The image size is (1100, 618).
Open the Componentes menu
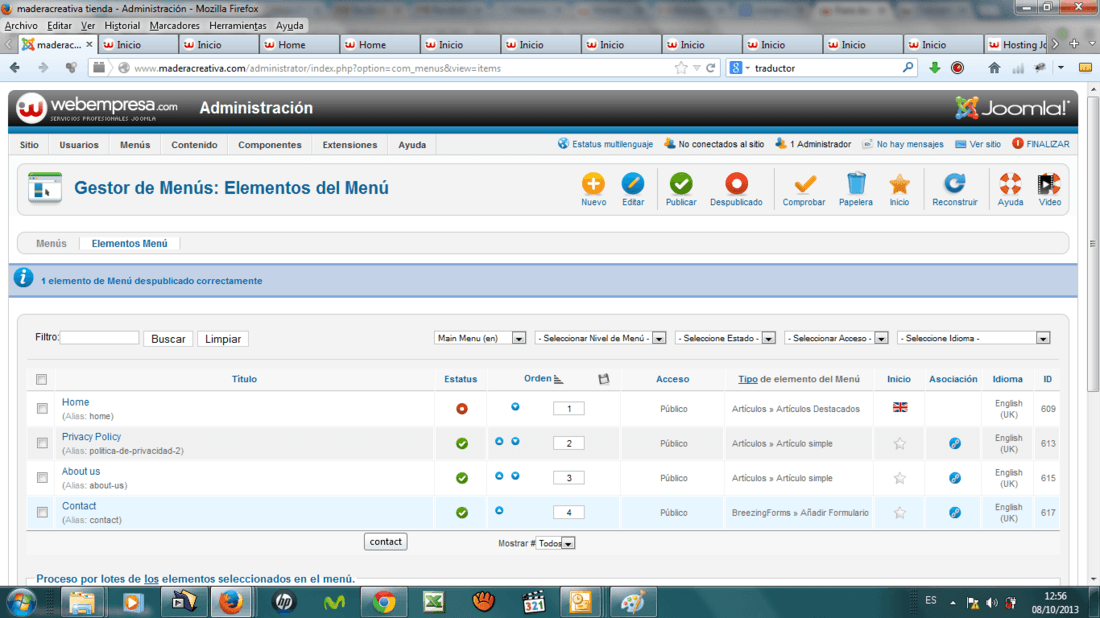(x=269, y=145)
